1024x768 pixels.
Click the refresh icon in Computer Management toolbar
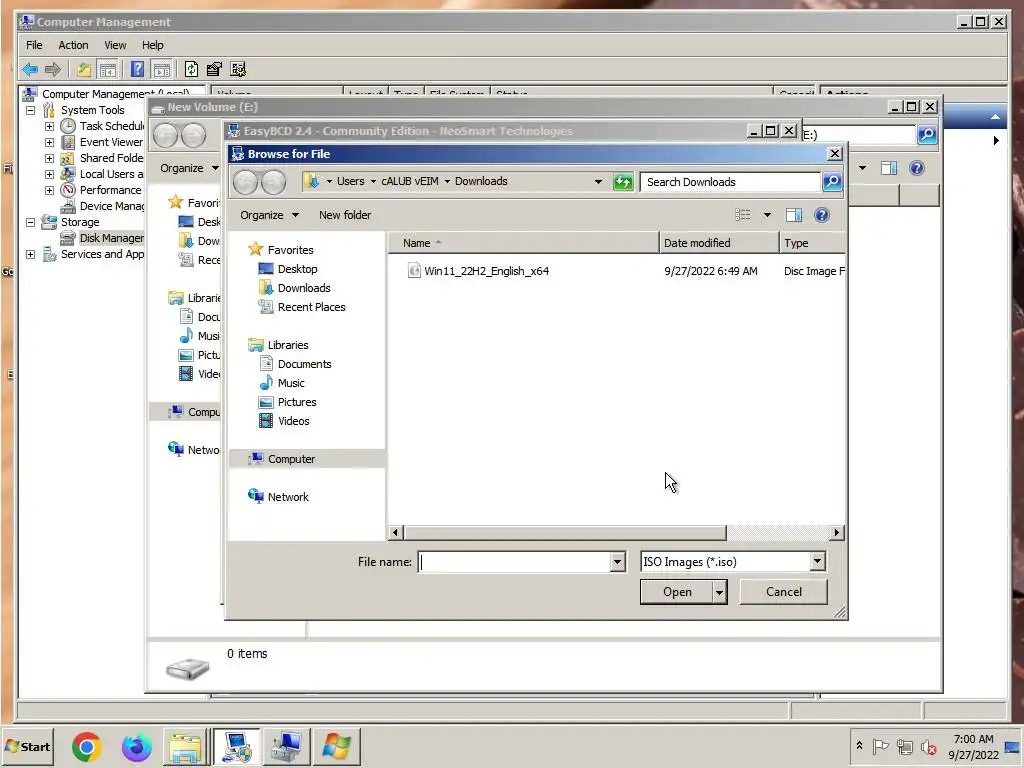(191, 69)
